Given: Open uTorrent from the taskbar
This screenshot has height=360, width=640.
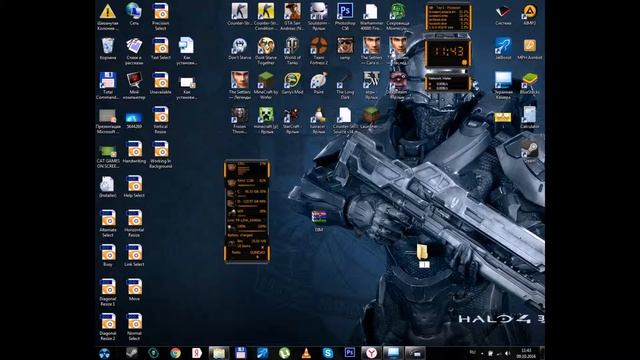Looking at the screenshot, I should pos(284,353).
